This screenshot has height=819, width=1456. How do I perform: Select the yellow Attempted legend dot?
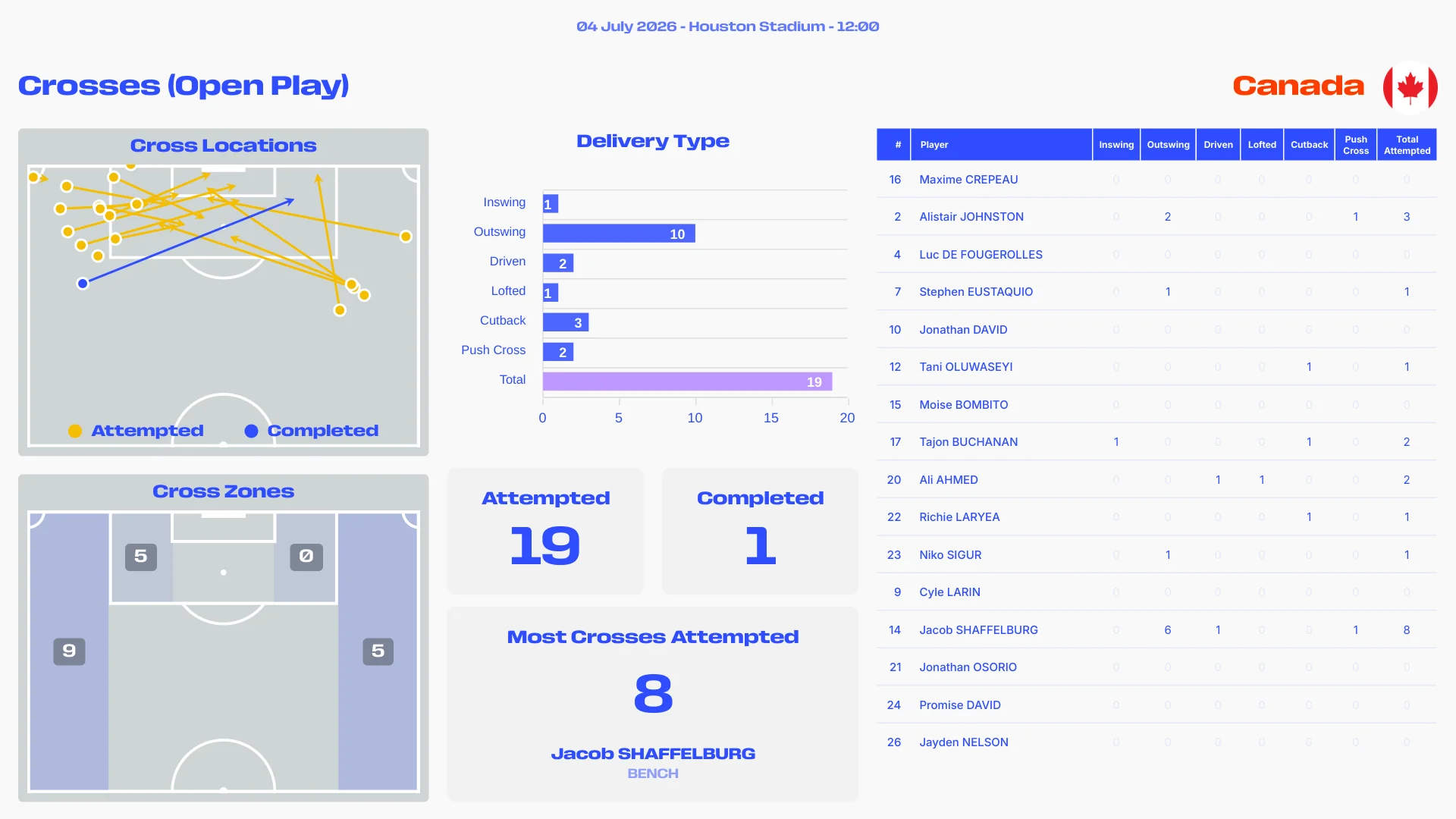click(75, 431)
